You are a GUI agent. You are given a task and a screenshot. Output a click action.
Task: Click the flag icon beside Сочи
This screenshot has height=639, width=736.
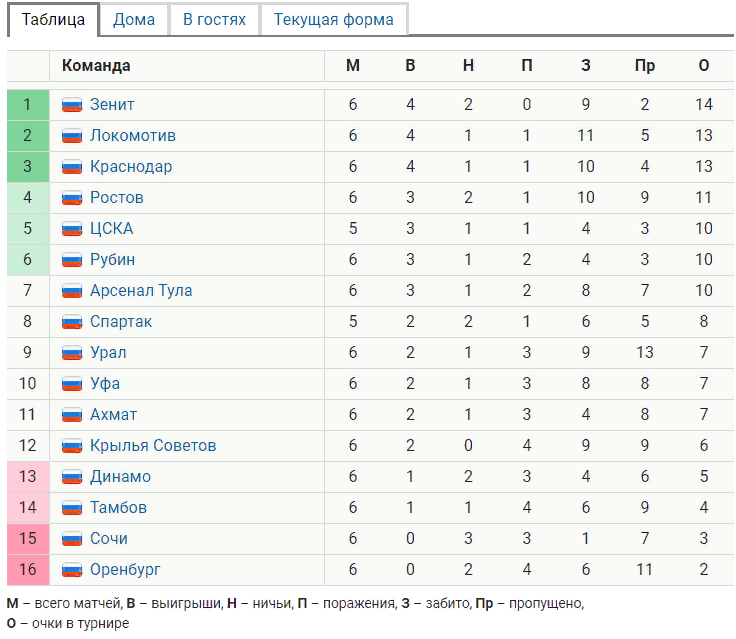[x=72, y=539]
